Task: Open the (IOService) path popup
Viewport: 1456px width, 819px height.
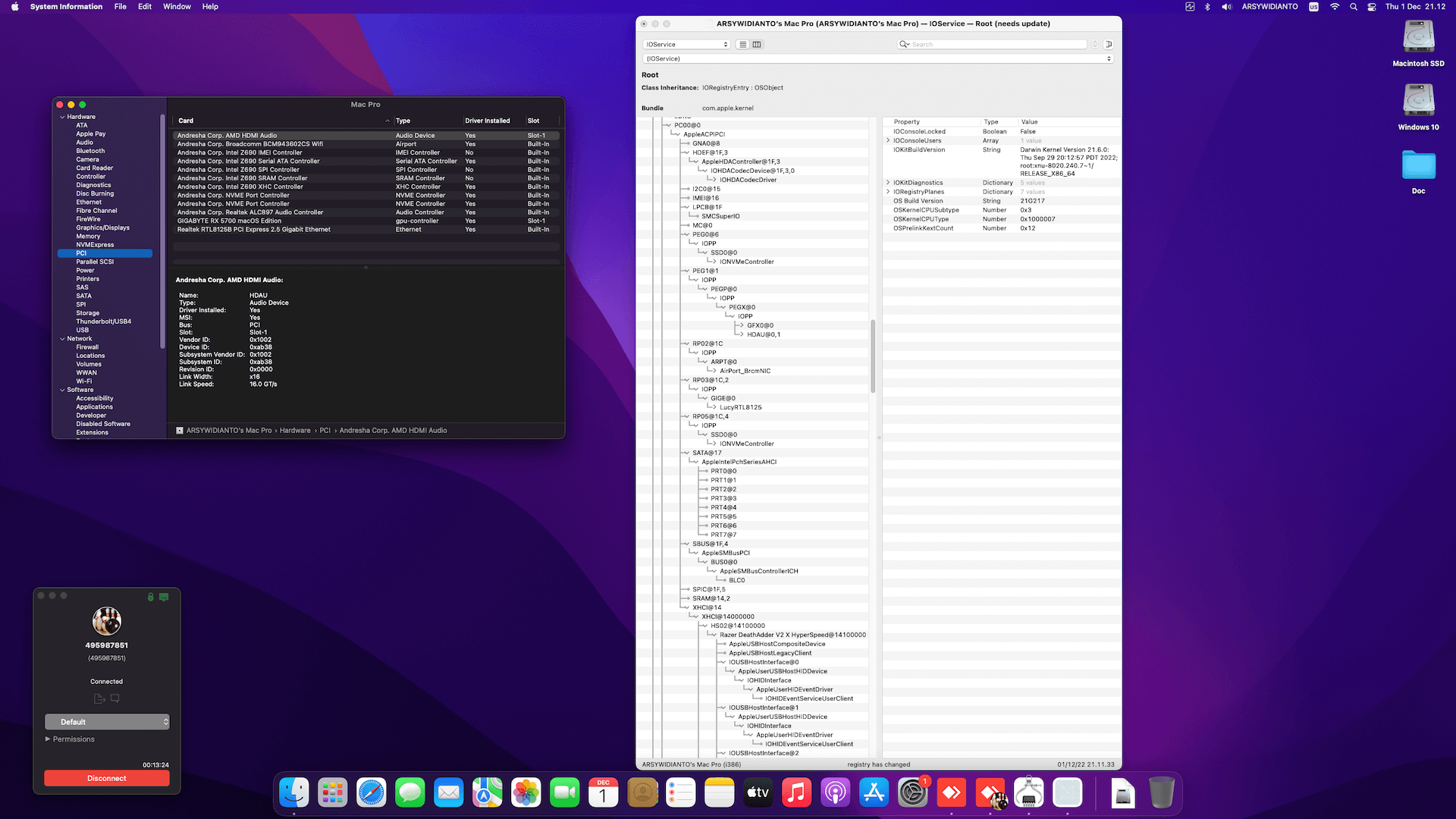Action: pos(877,58)
